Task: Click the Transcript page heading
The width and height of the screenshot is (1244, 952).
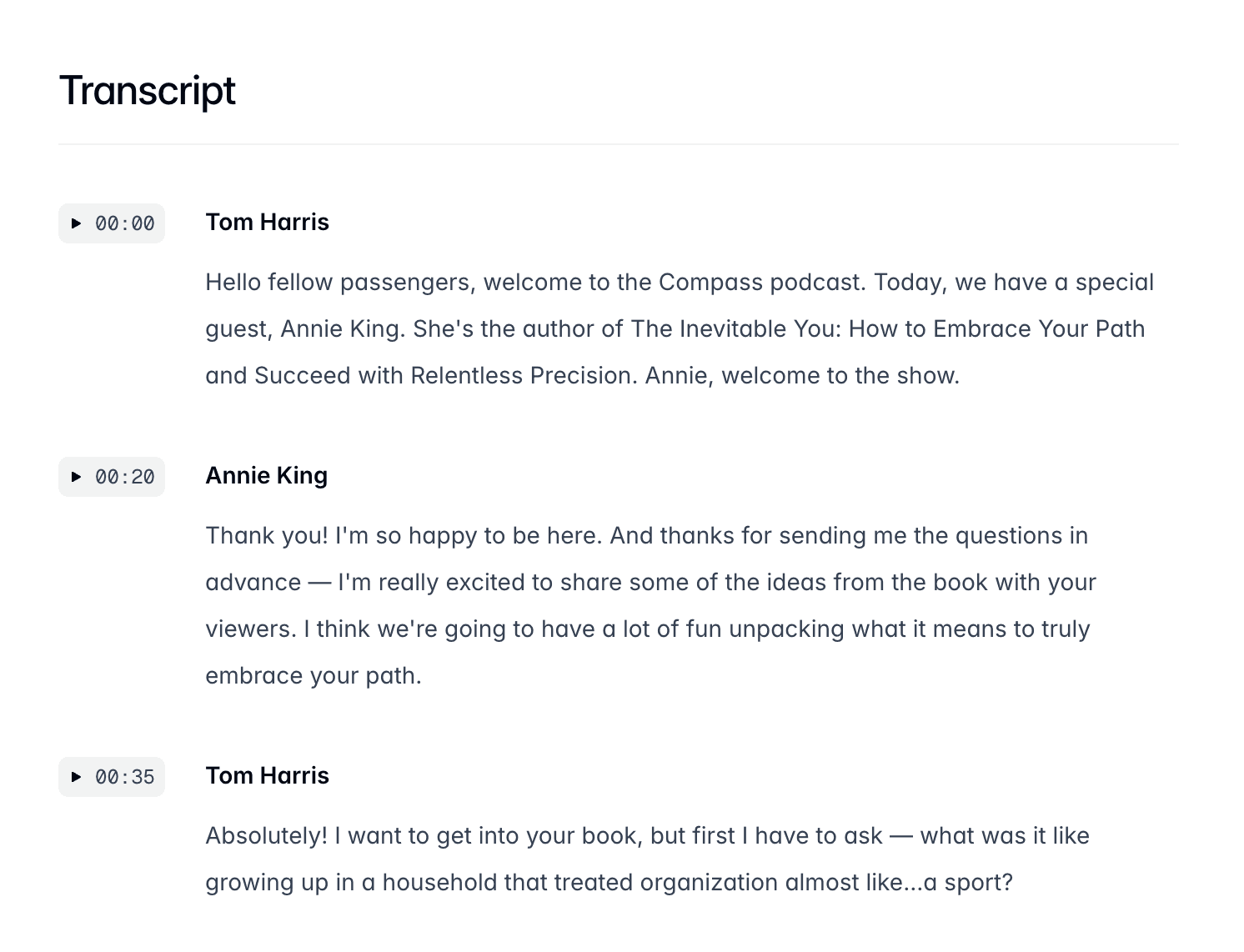Action: pyautogui.click(x=147, y=90)
